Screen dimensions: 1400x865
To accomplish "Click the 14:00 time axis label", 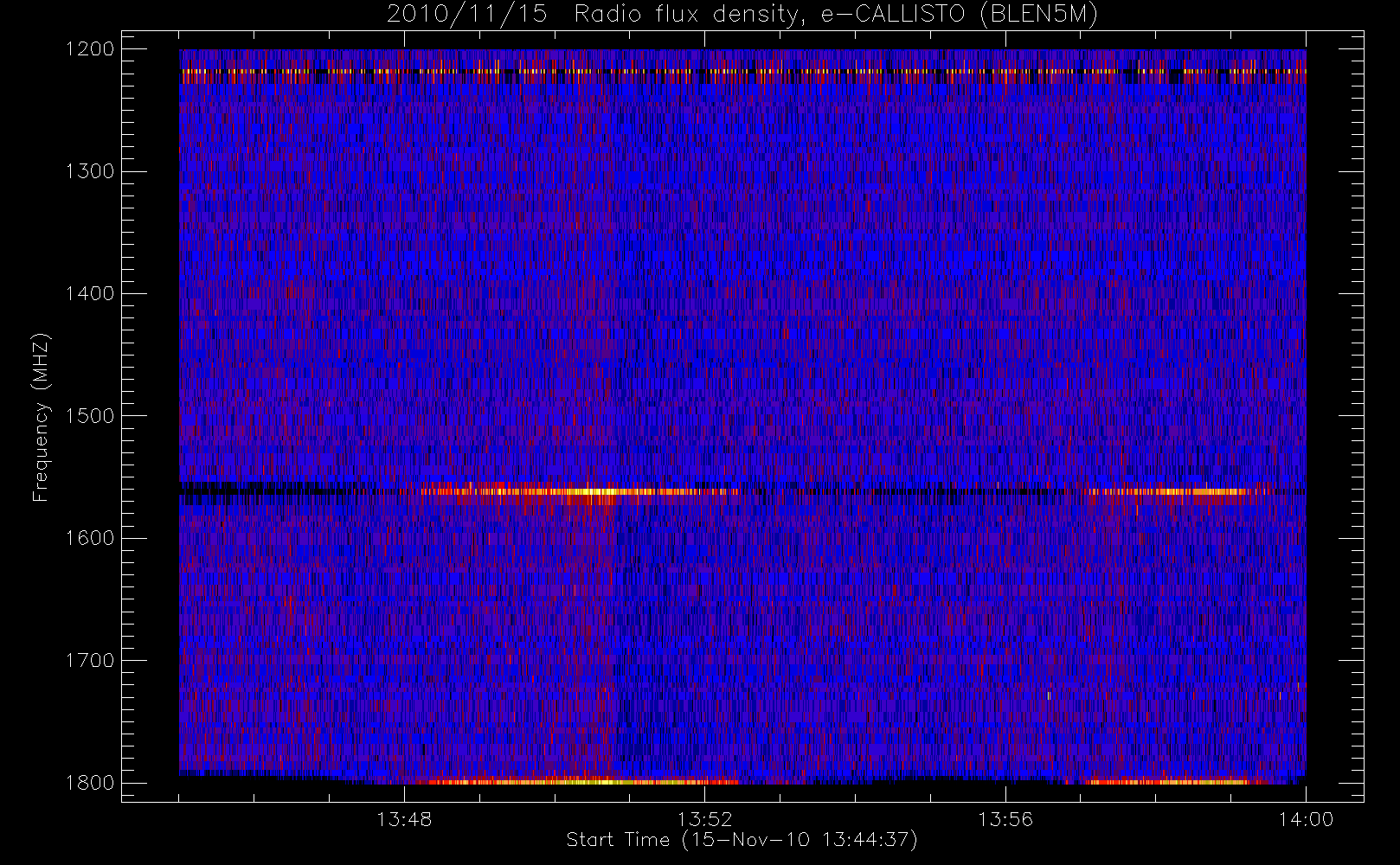I will [x=1307, y=819].
